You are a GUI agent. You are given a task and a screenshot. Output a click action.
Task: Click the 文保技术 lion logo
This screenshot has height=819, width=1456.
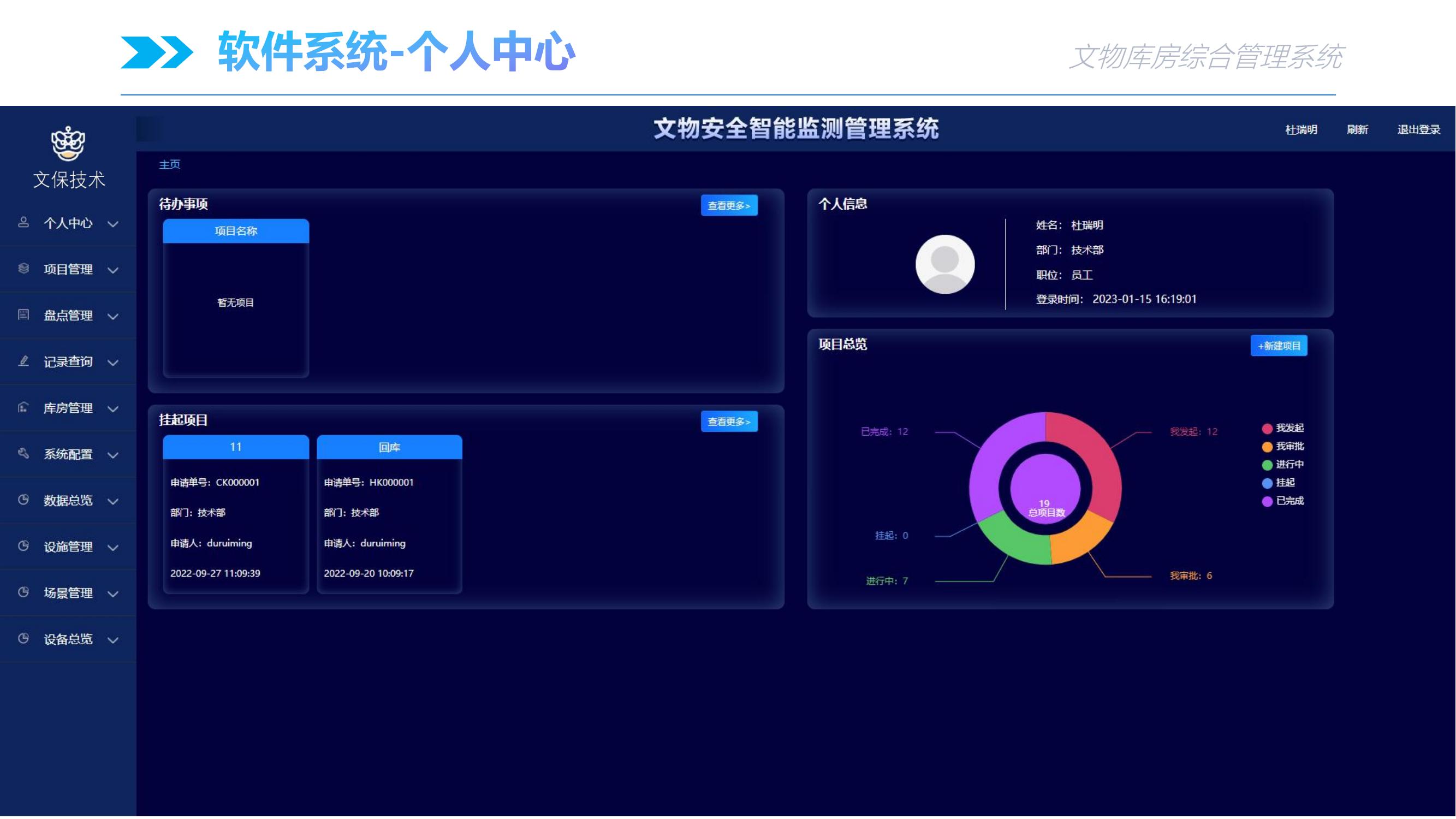click(68, 144)
